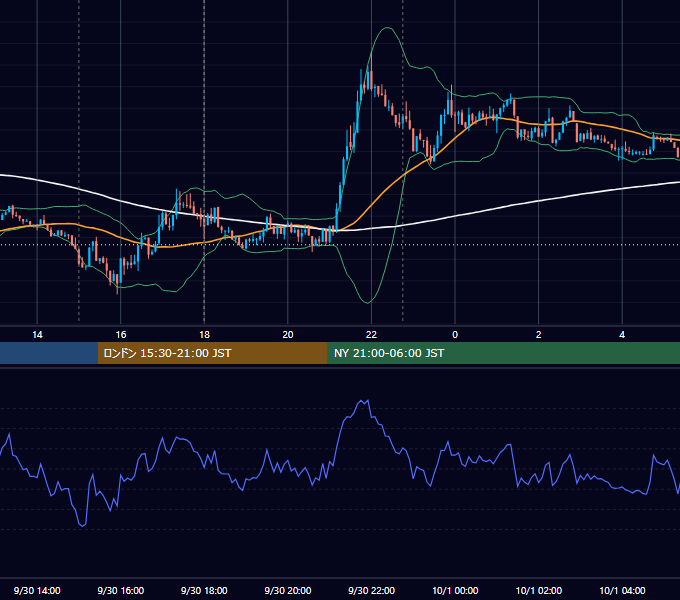The image size is (680, 600).
Task: Click the '9/30 22:00' date label
Action: tap(372, 590)
